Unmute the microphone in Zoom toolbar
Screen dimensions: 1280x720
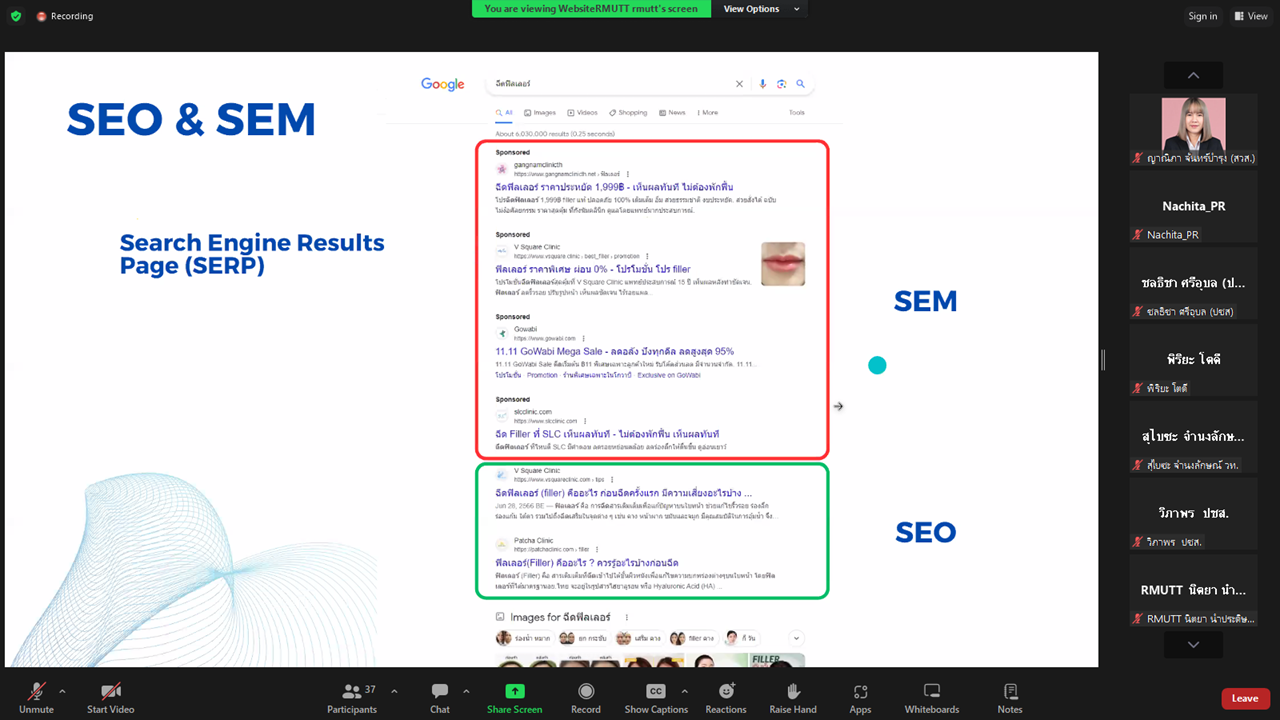36,697
